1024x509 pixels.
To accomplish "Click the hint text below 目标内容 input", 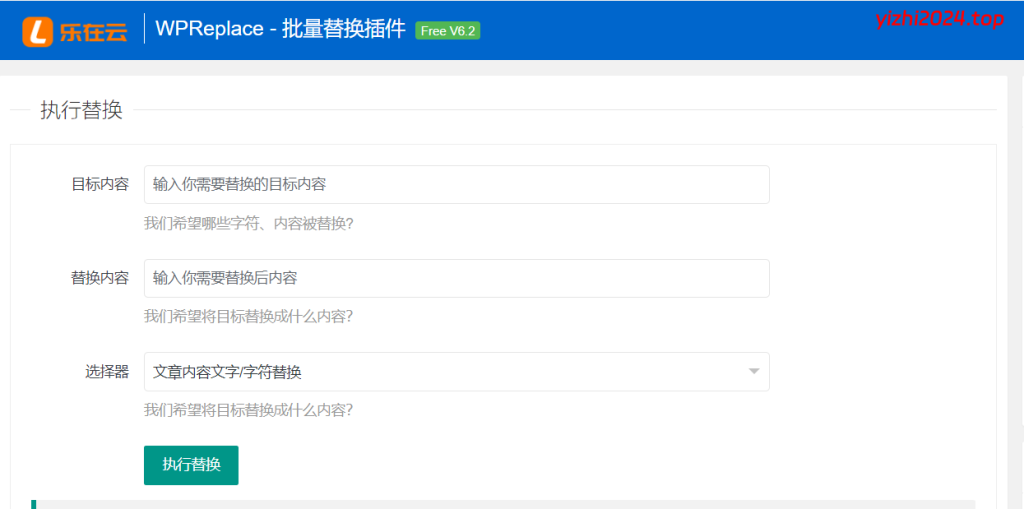I will 248,223.
